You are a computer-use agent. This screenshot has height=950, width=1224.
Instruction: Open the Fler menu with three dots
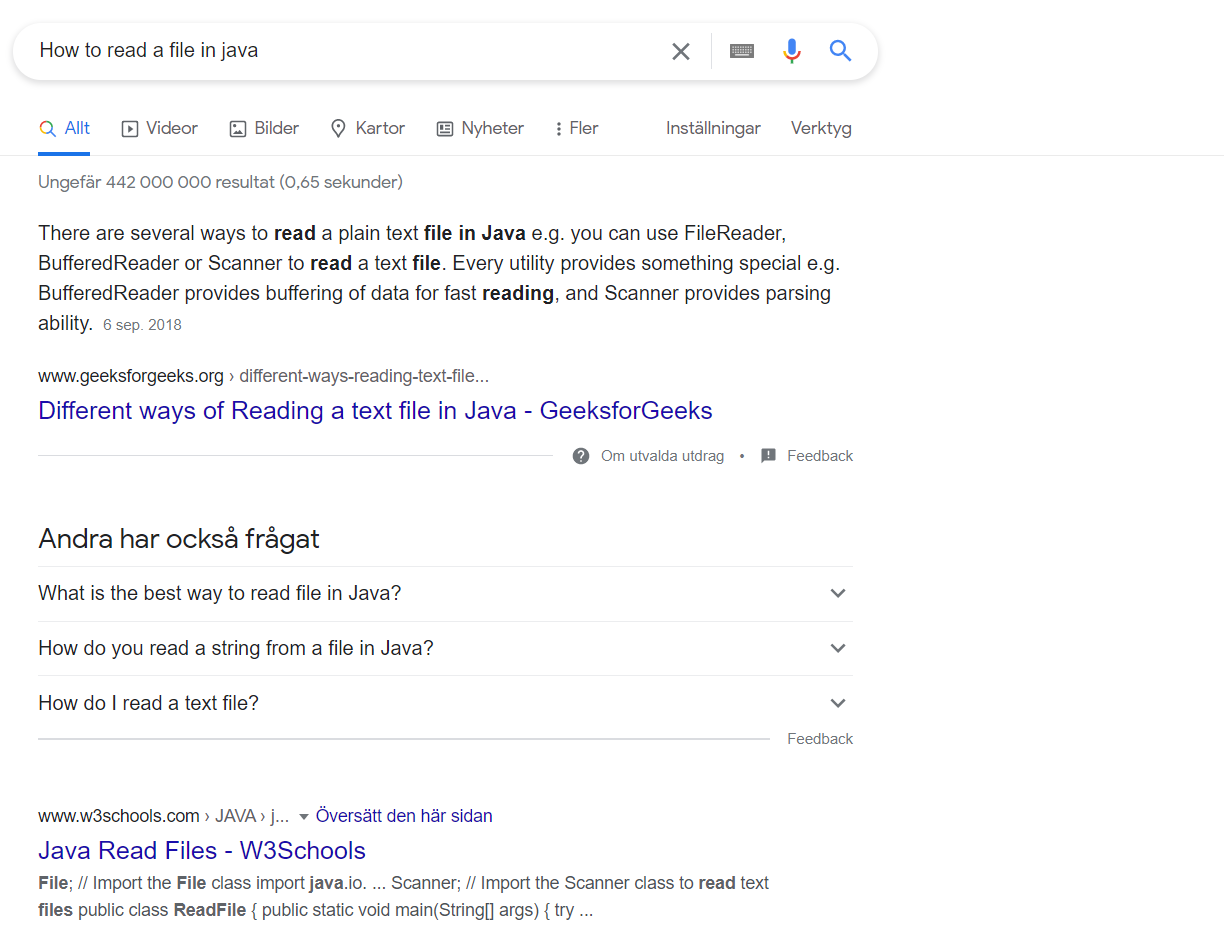point(577,128)
